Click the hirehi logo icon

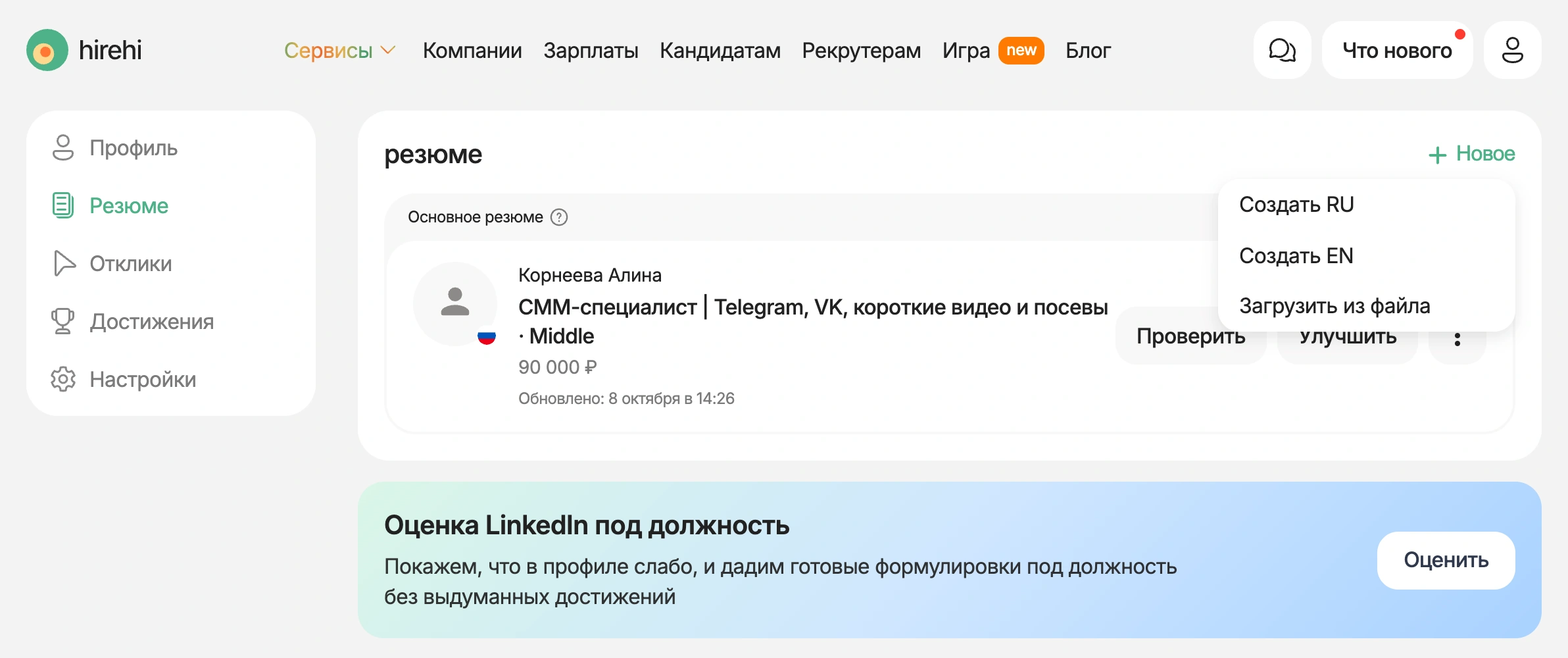click(x=47, y=50)
